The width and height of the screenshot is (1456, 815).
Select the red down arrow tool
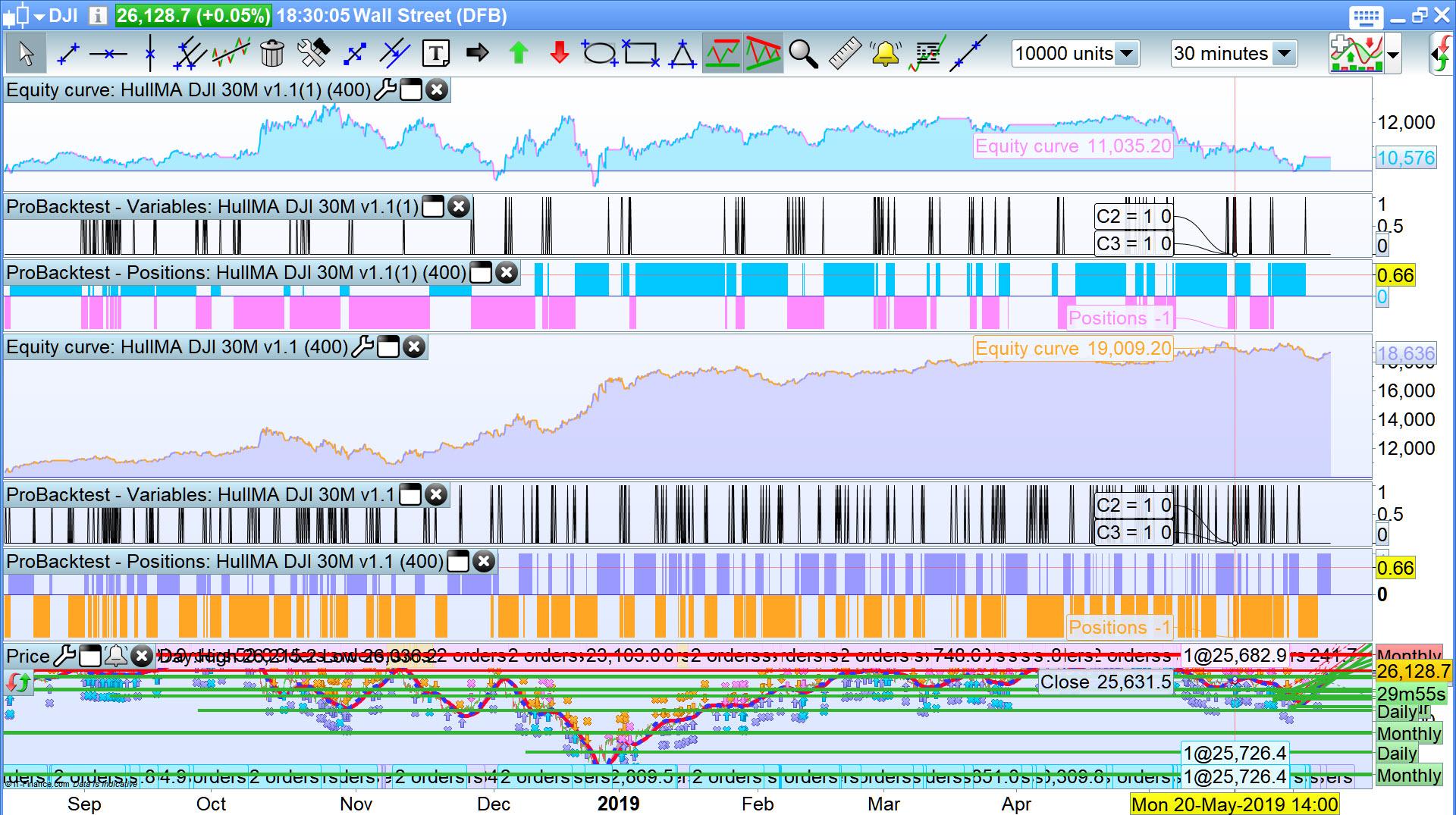pyautogui.click(x=560, y=53)
